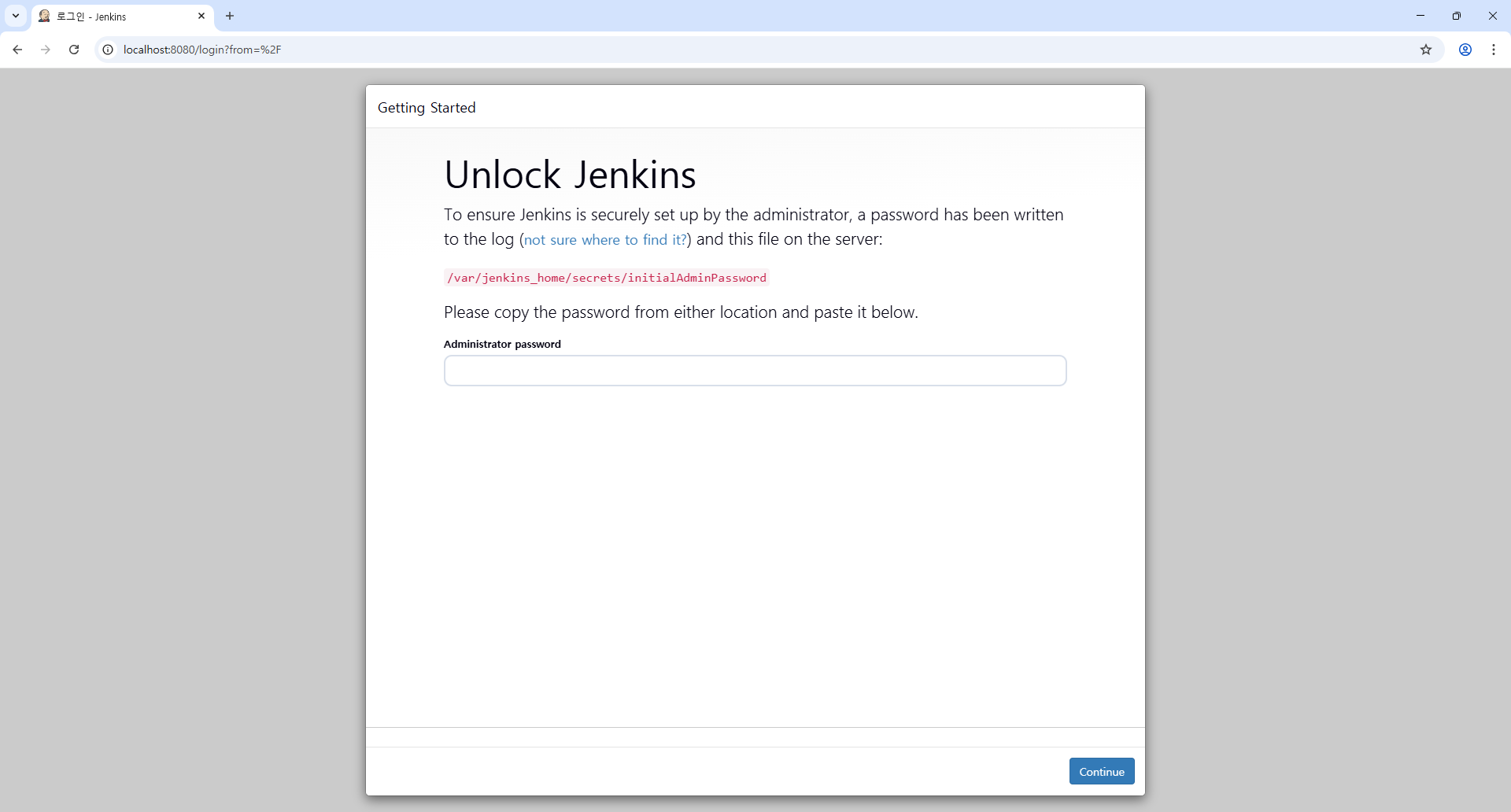Expand the tab search dropdown arrow
This screenshot has width=1511, height=812.
(x=15, y=16)
